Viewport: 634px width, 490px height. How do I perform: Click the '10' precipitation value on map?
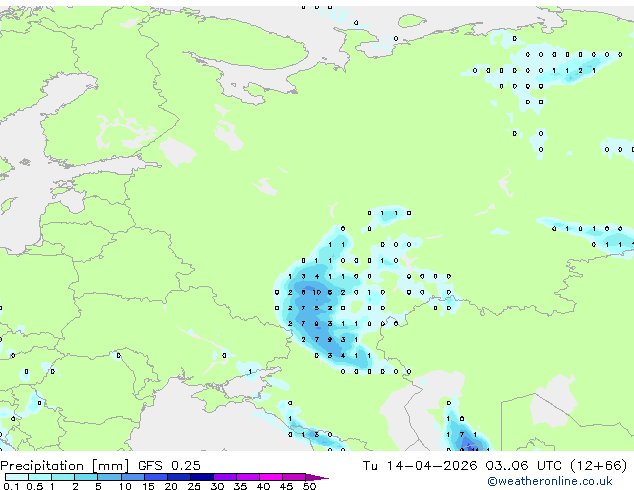(317, 292)
